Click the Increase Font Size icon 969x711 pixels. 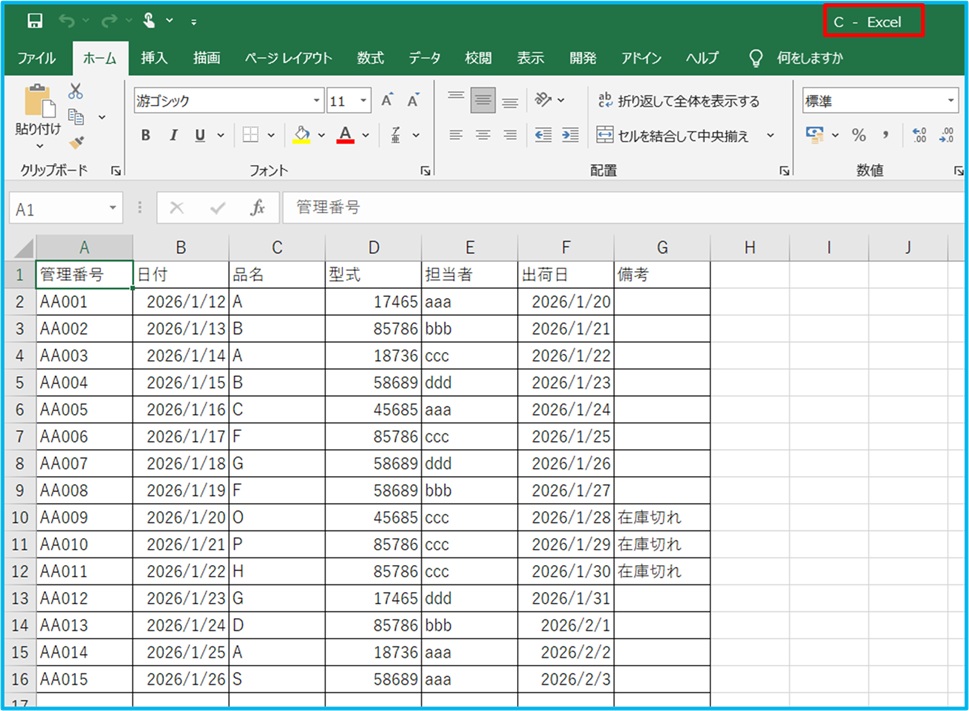pos(387,101)
